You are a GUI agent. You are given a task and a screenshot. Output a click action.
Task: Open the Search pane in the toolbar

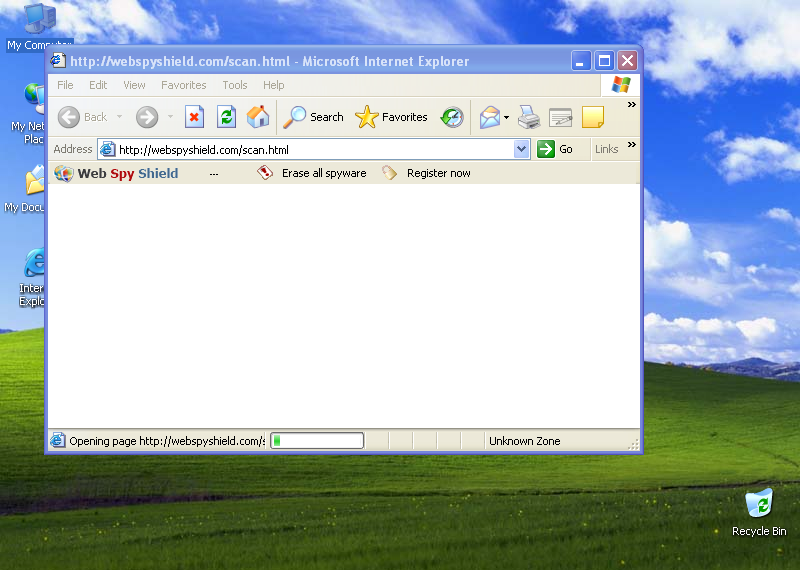point(314,117)
